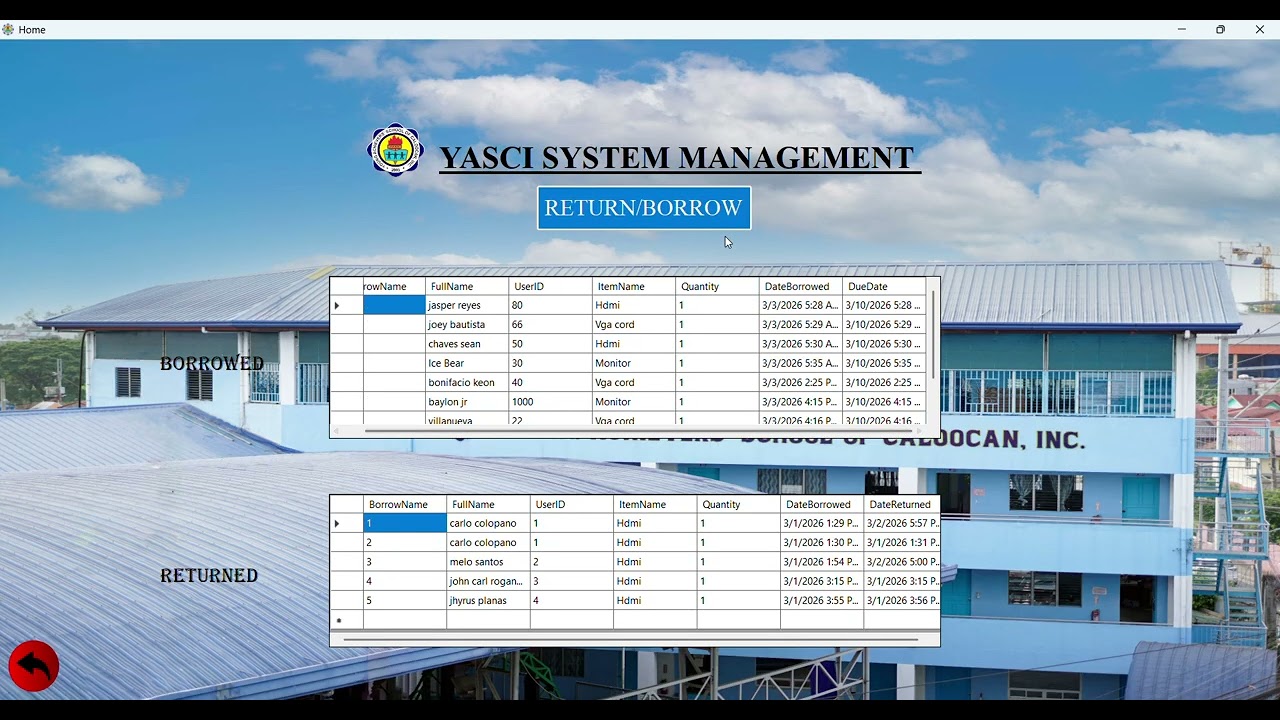Select returned row header for carlo colopano 1
The image size is (1280, 720).
coord(346,523)
